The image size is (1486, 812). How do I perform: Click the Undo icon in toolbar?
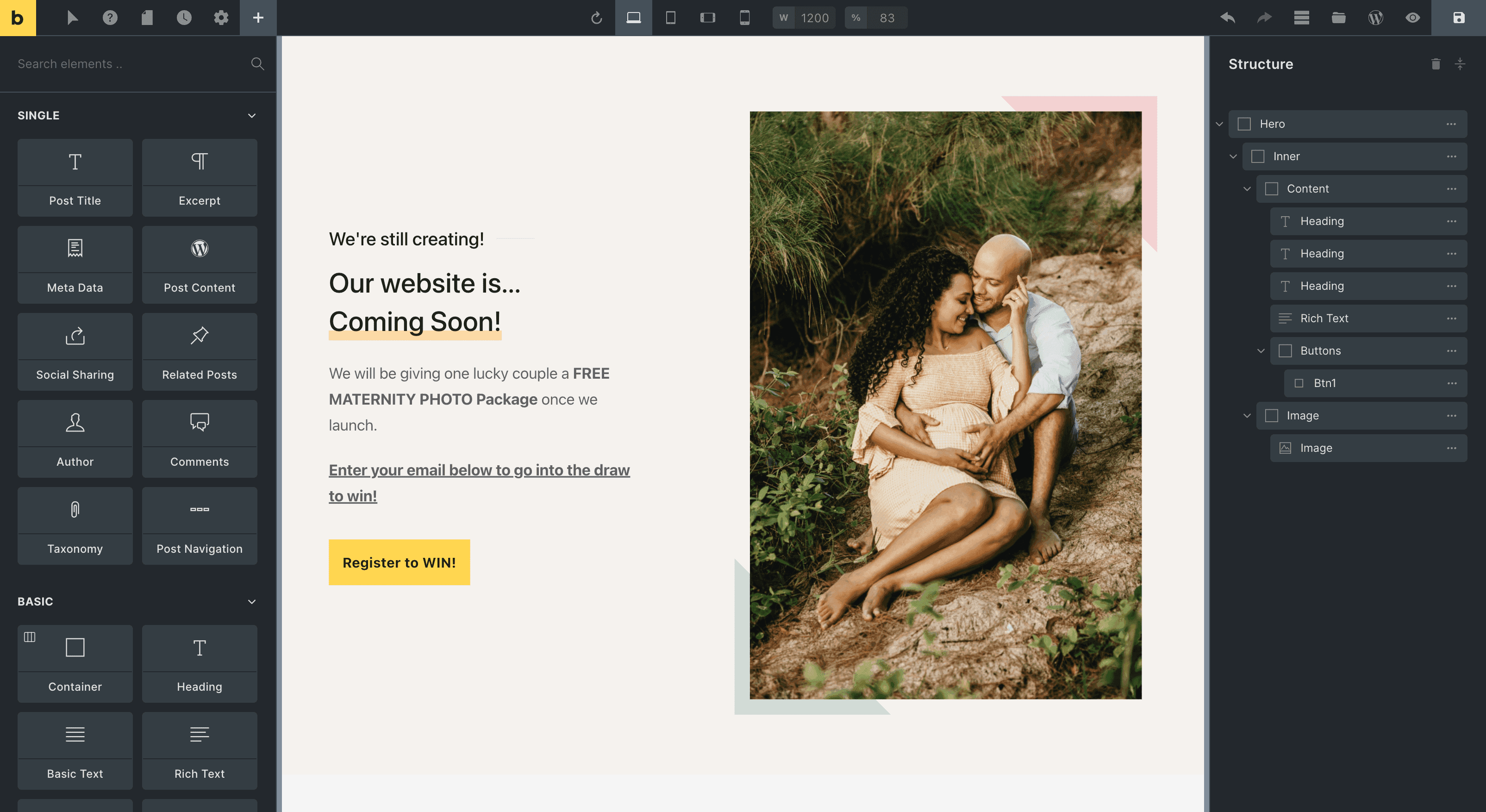[1228, 17]
